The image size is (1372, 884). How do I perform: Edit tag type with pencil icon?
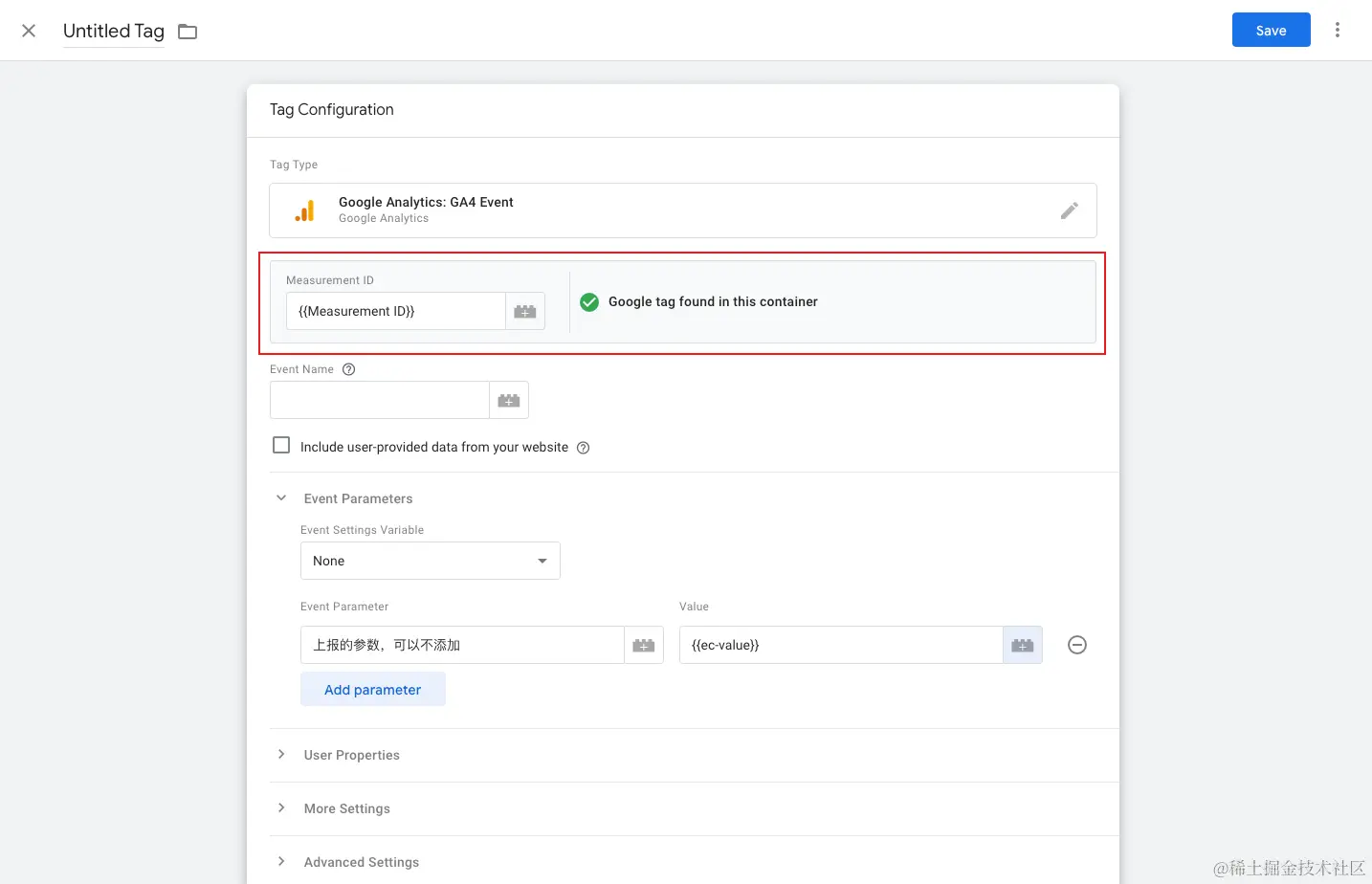click(x=1069, y=210)
